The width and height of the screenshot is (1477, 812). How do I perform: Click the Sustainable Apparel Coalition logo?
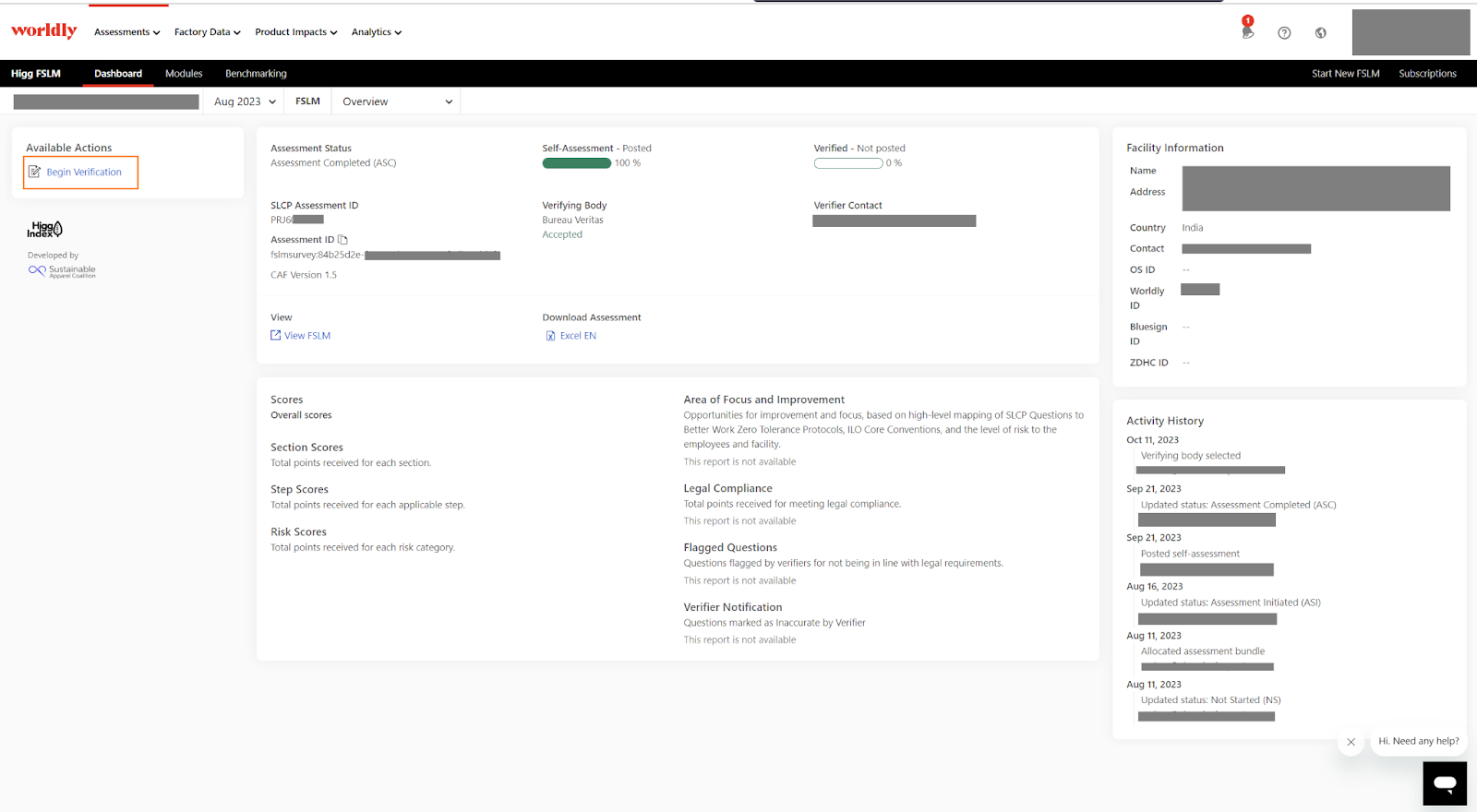(62, 270)
